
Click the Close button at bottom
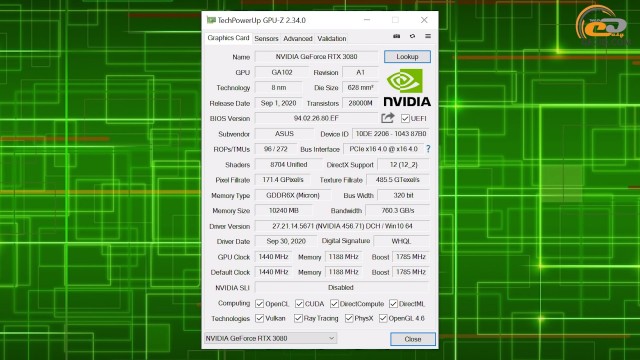(x=413, y=339)
